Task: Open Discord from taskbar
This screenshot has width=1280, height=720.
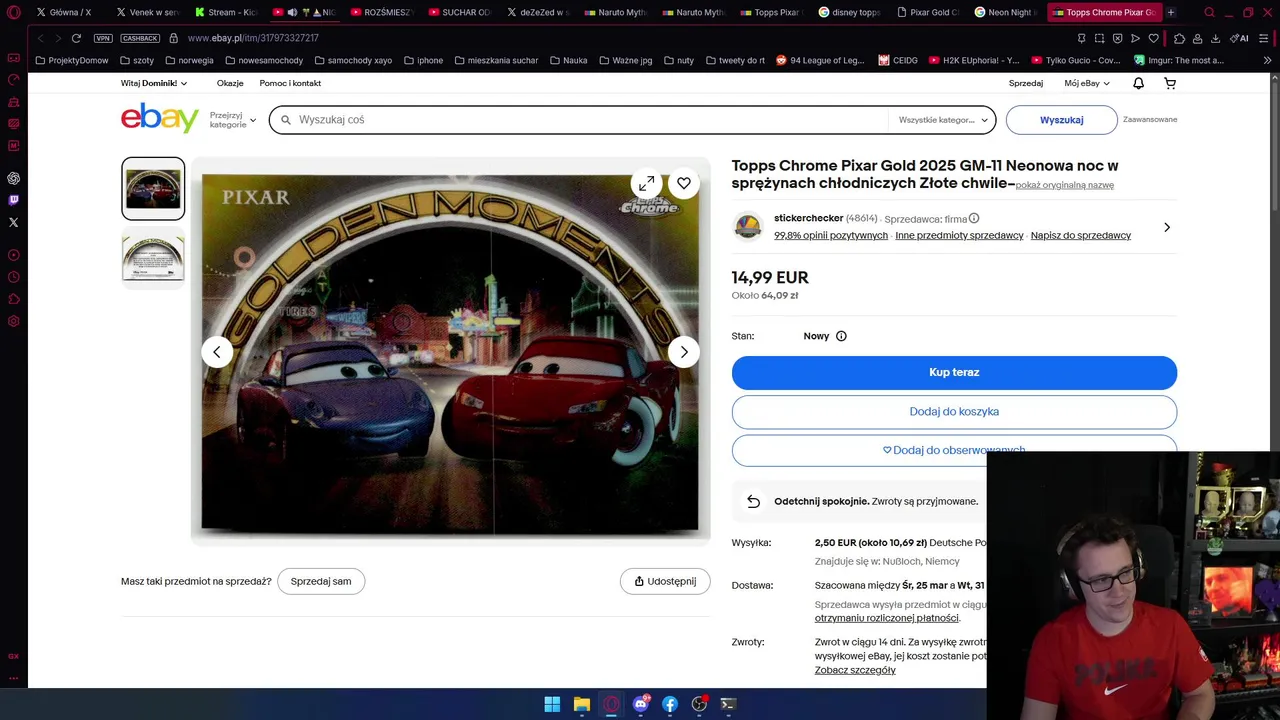Action: point(641,704)
